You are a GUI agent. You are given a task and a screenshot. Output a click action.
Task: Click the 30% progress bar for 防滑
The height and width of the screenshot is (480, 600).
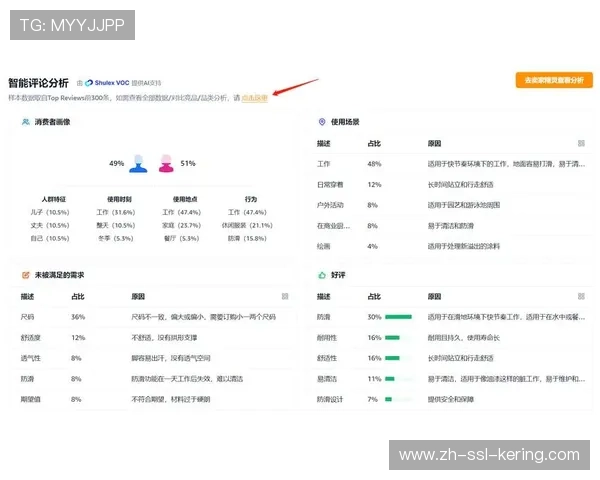(398, 317)
